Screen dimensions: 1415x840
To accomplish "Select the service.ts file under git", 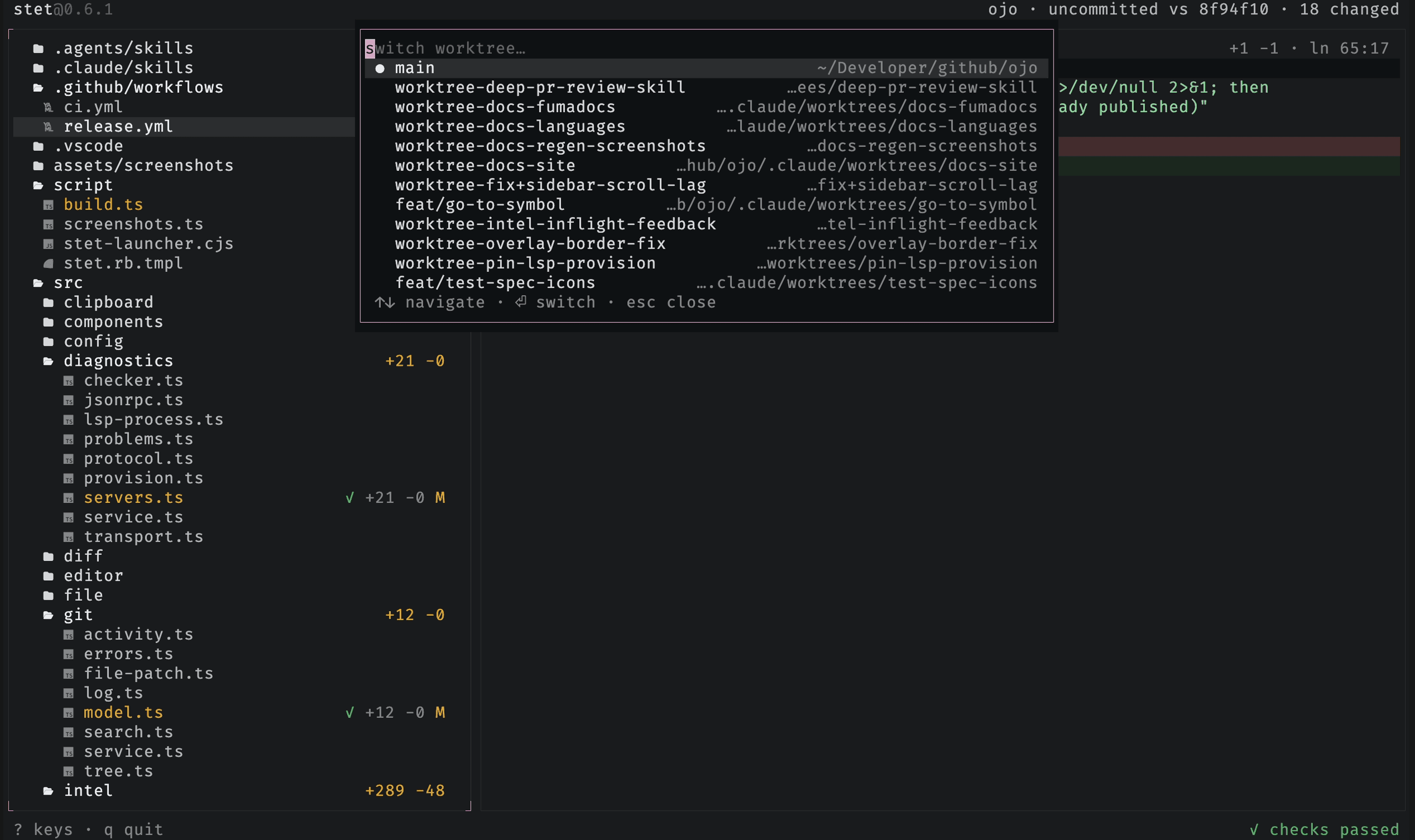I will click(134, 752).
